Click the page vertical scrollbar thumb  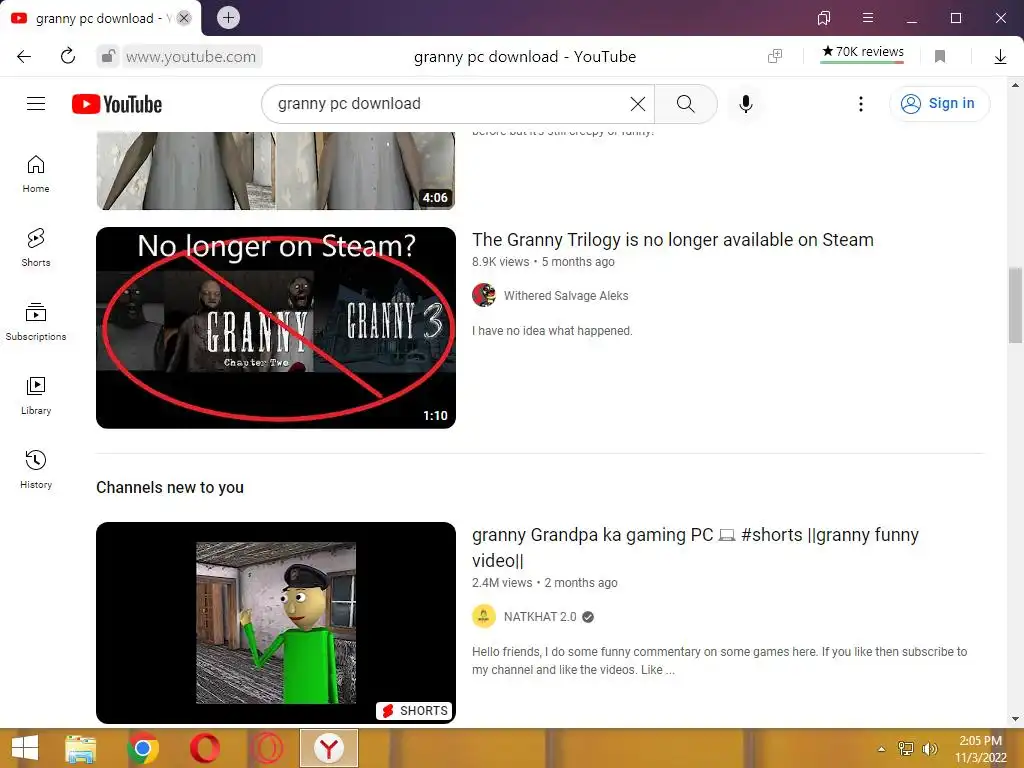(x=1016, y=305)
